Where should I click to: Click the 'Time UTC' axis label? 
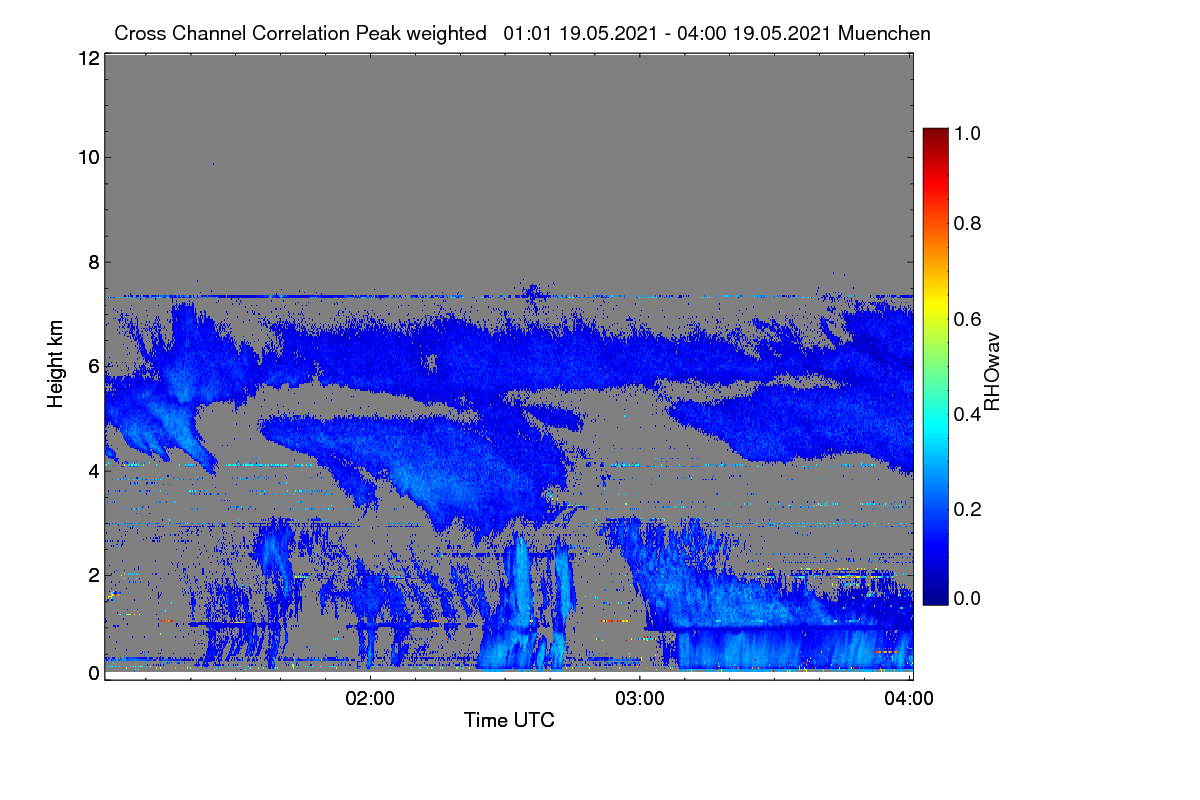509,719
